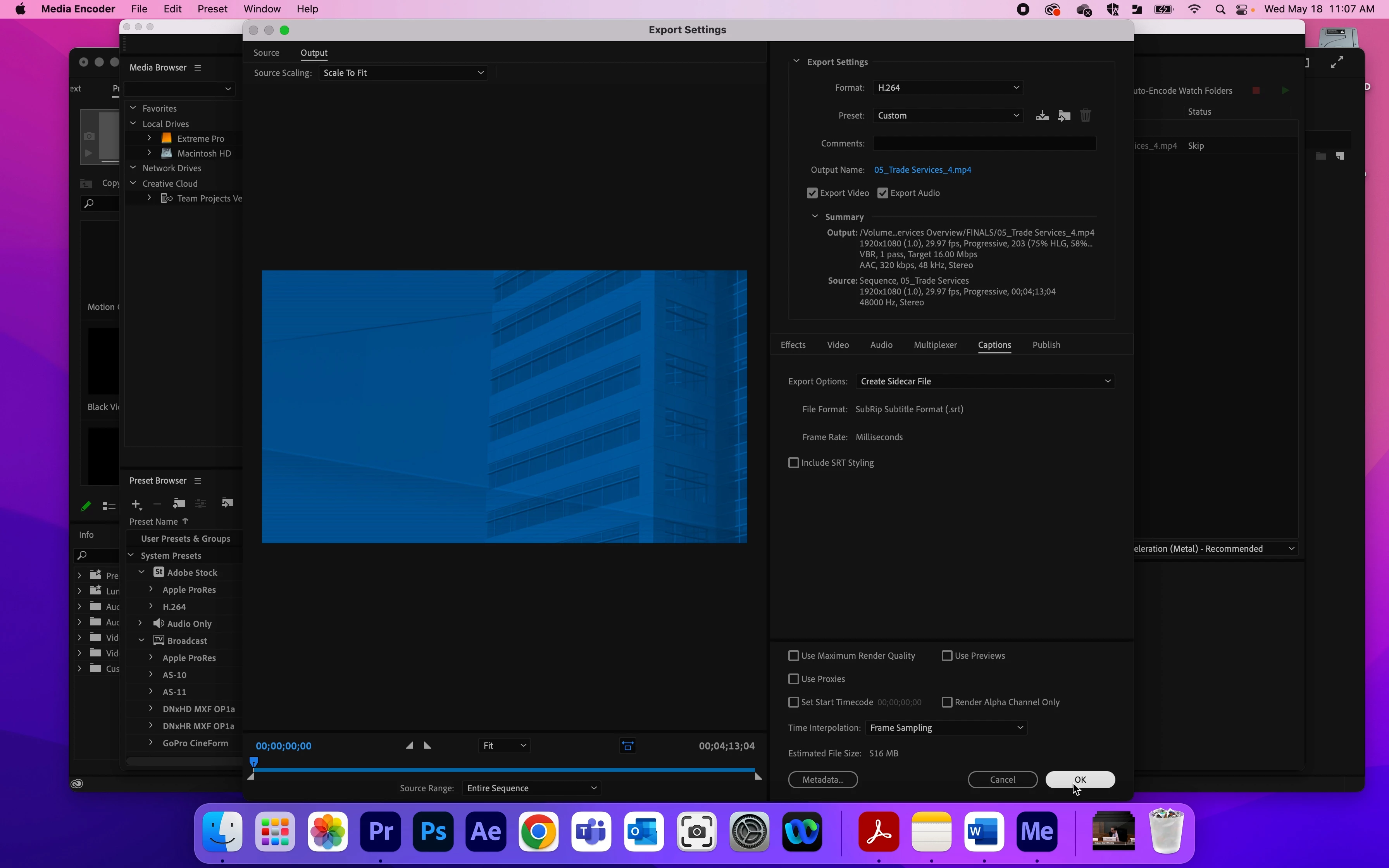Click Set Out Point triangle icon
1389x868 pixels.
pyautogui.click(x=427, y=745)
